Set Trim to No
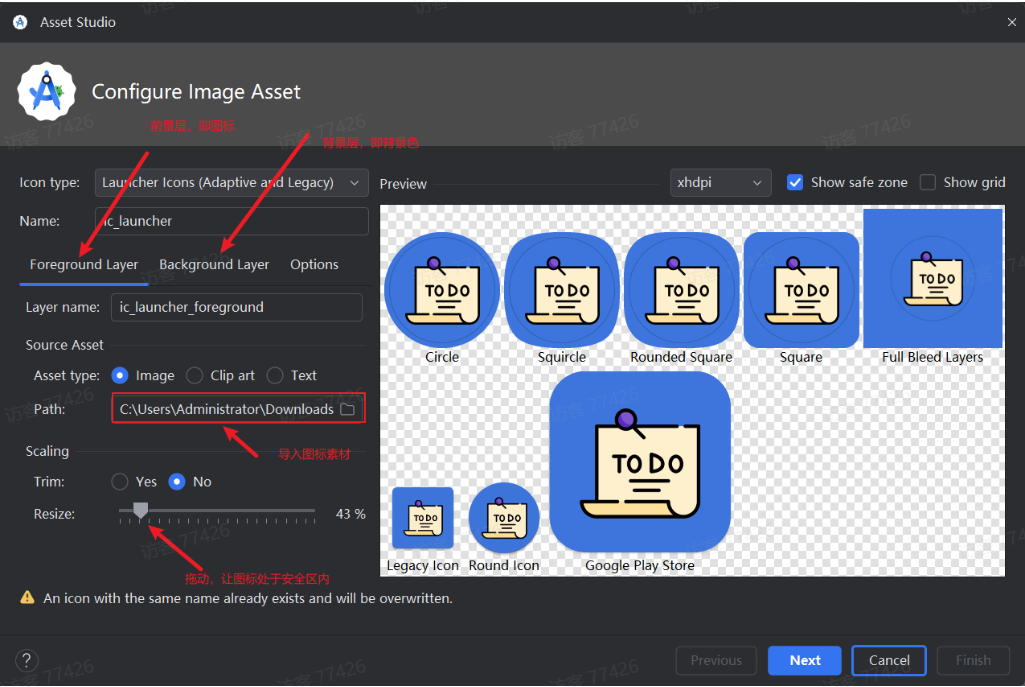The width and height of the screenshot is (1025, 687). 176,482
